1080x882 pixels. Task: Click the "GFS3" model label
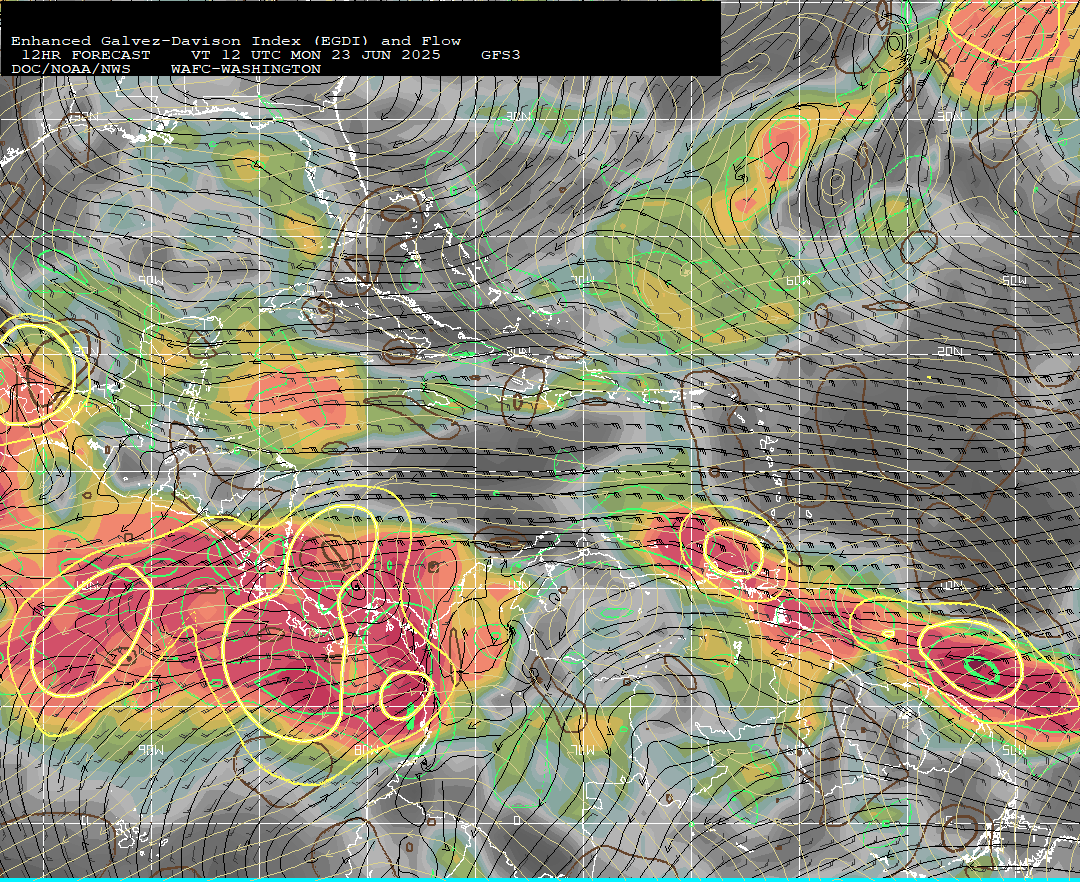[x=501, y=55]
